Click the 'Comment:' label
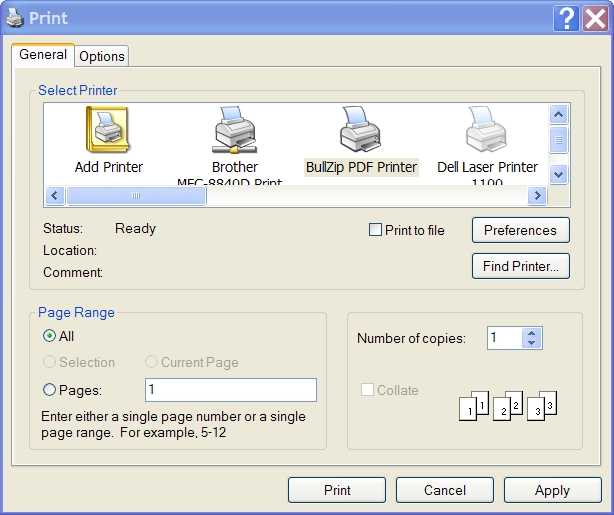Viewport: 614px width, 515px height. point(73,272)
